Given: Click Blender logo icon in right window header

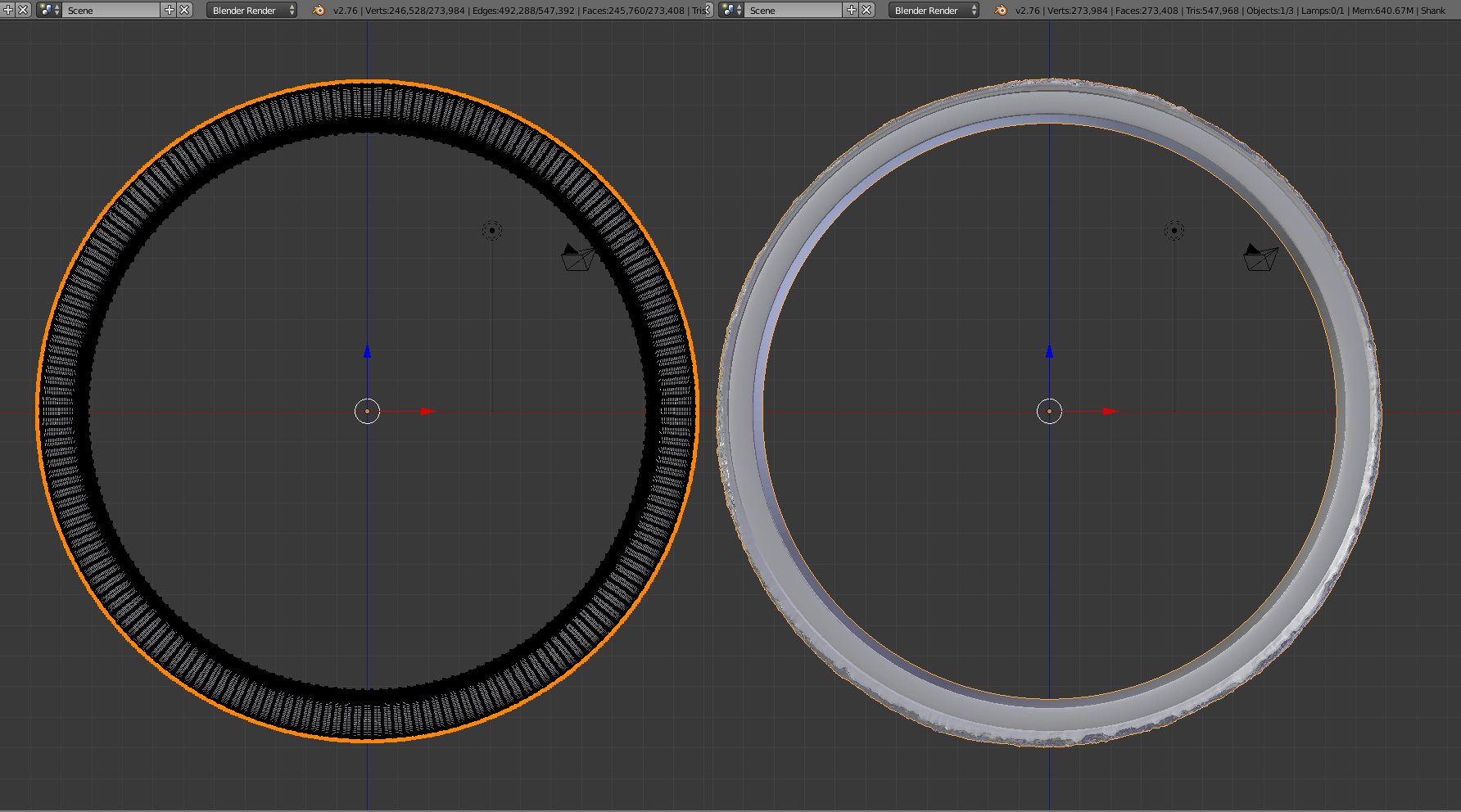Looking at the screenshot, I should pos(1001,10).
